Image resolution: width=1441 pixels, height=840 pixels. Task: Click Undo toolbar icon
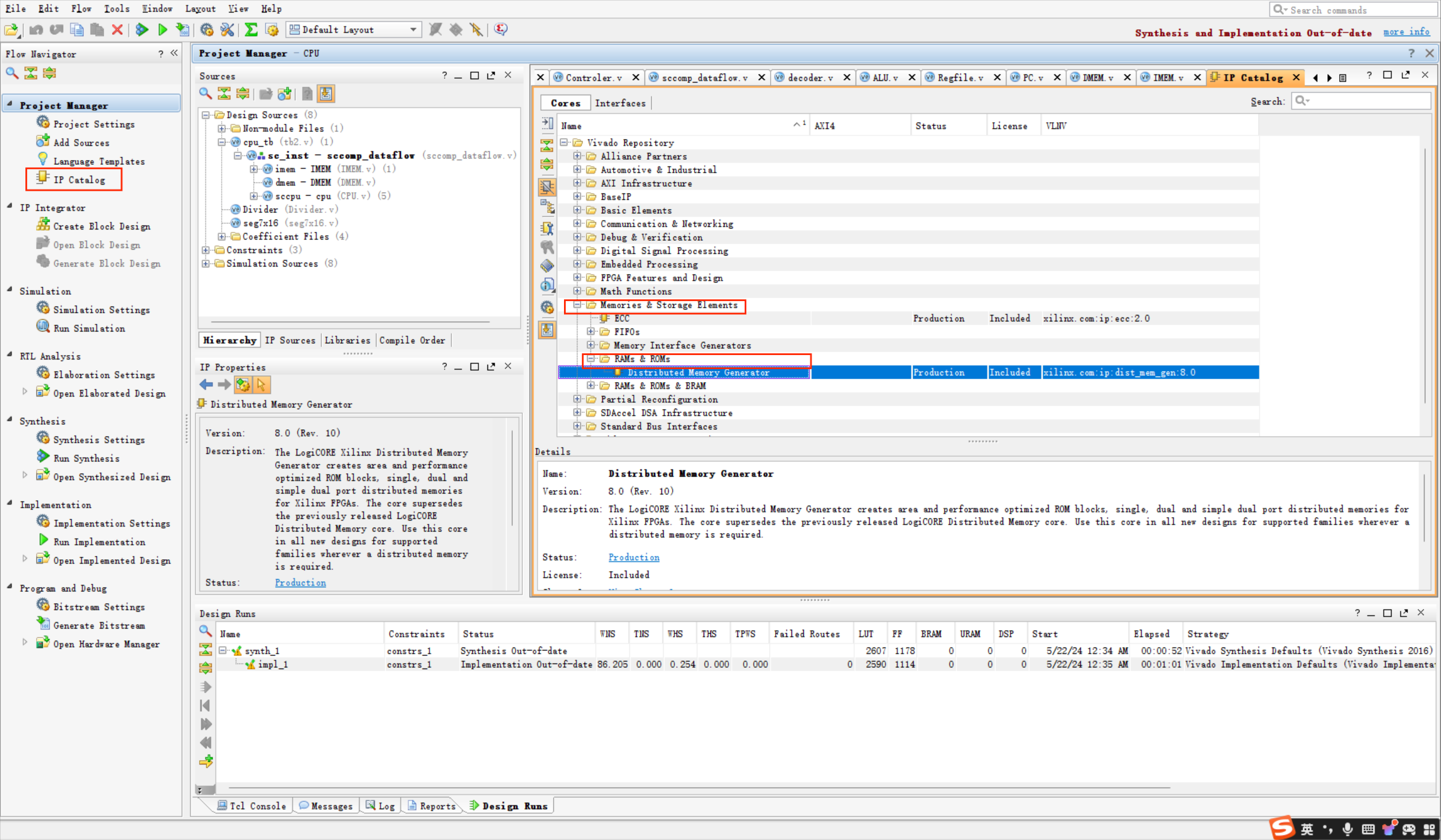coord(36,29)
